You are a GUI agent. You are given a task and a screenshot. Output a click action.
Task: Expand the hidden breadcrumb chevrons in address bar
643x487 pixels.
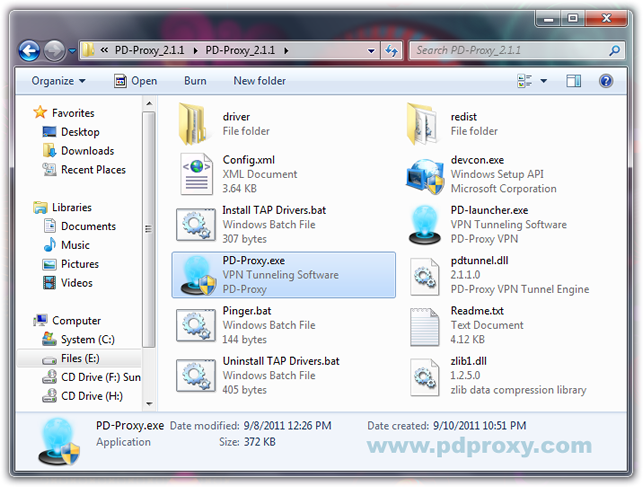(105, 50)
